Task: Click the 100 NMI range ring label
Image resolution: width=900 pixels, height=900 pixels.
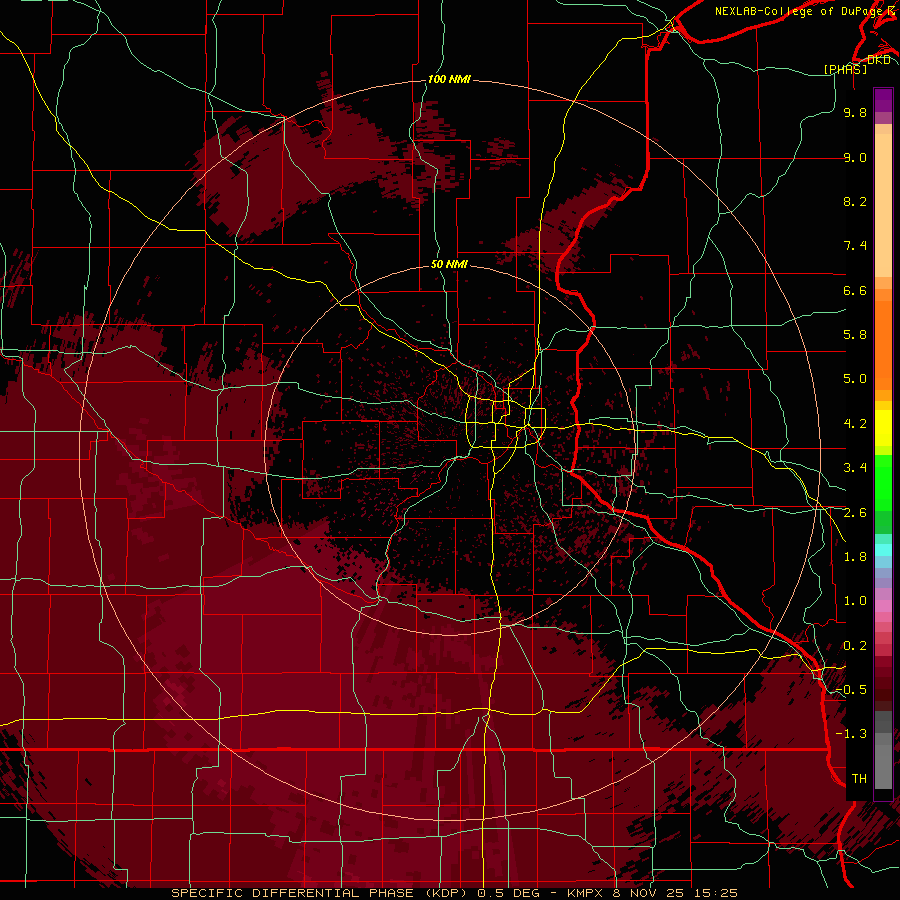Action: tap(449, 79)
